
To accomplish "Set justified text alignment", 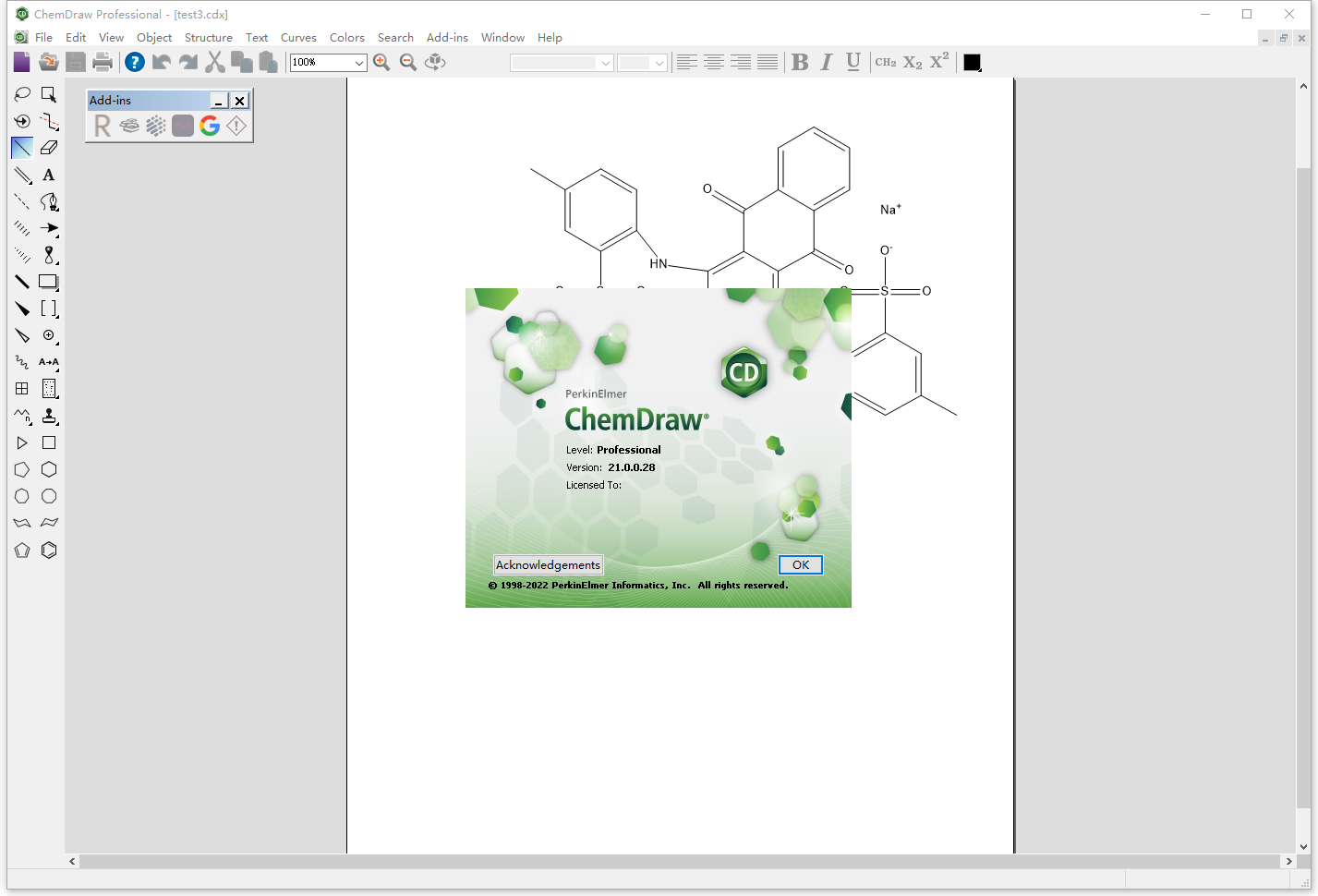I will 768,62.
